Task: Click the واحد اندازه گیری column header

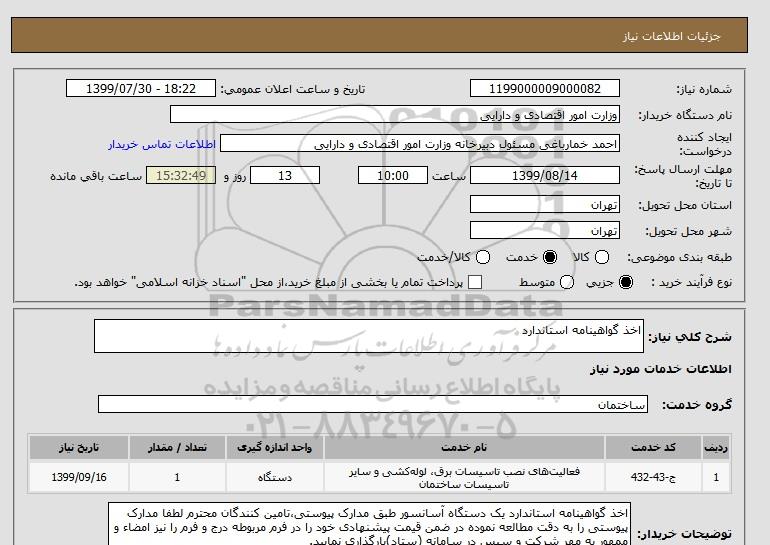Action: click(x=275, y=447)
